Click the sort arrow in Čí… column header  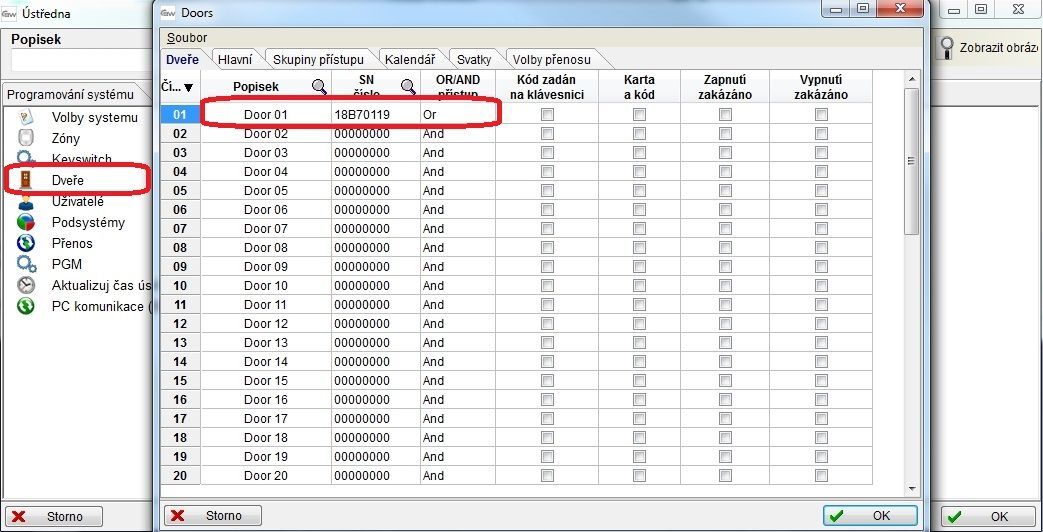[188, 88]
